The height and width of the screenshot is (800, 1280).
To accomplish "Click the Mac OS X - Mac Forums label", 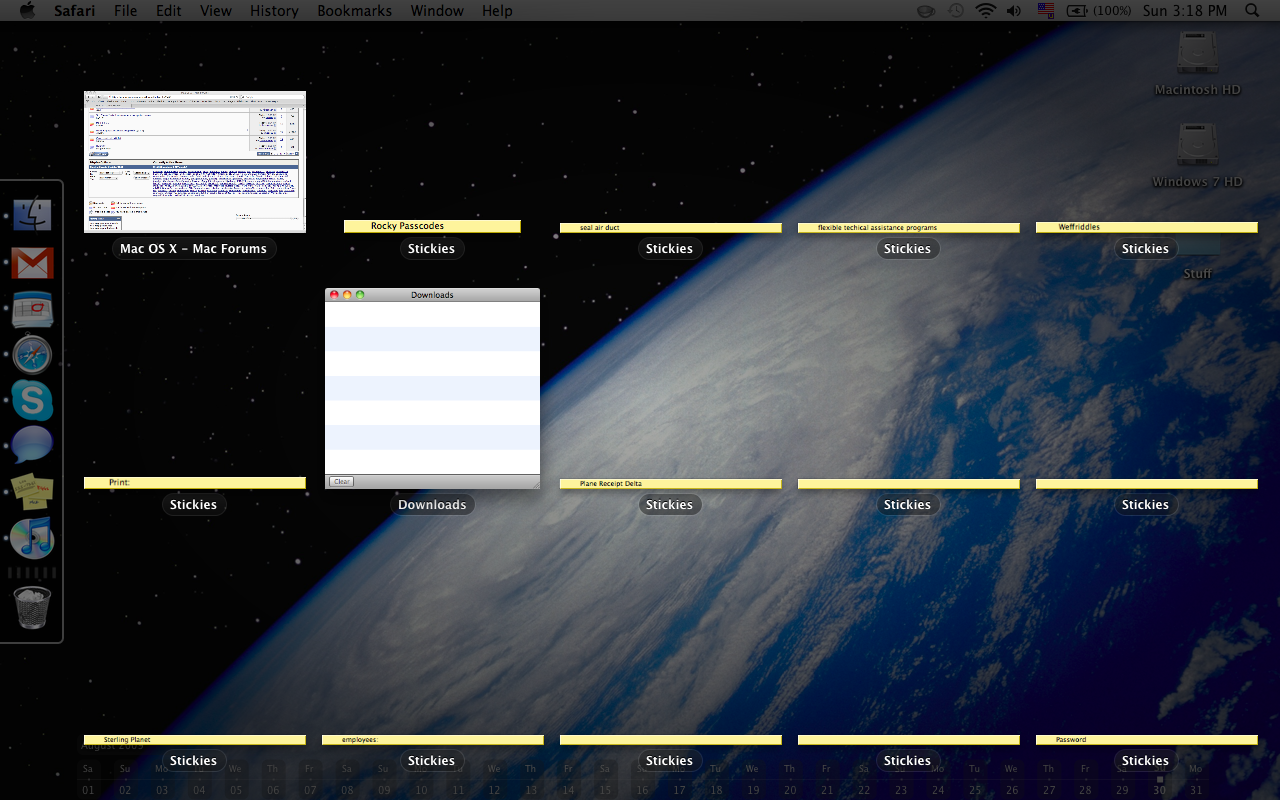I will click(x=194, y=249).
